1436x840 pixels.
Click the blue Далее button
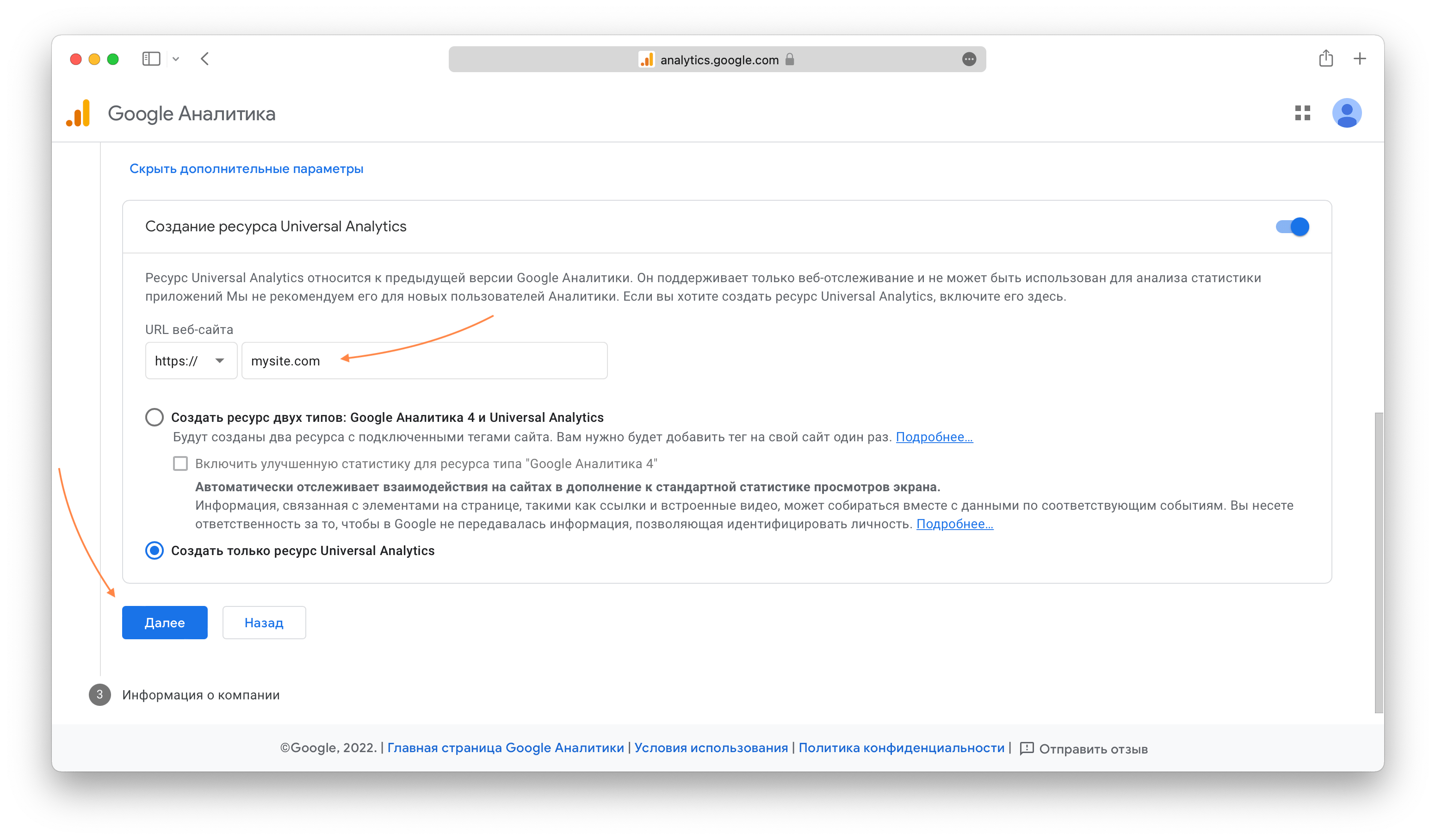click(165, 622)
